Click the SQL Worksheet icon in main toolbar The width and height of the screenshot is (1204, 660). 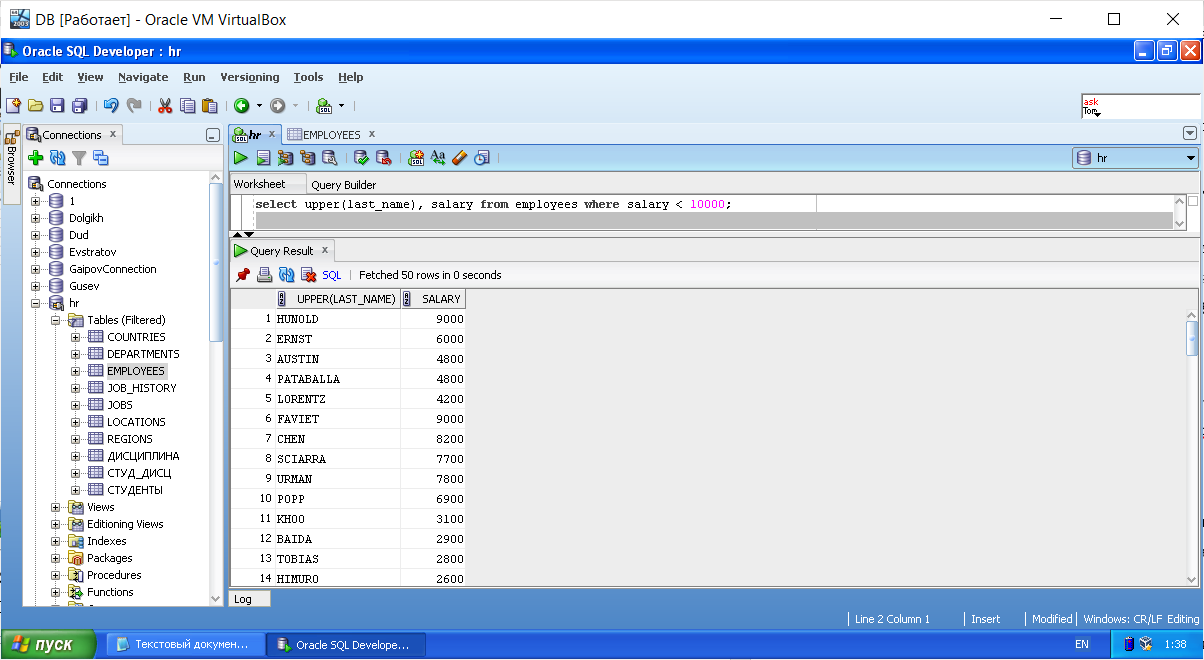tap(323, 105)
